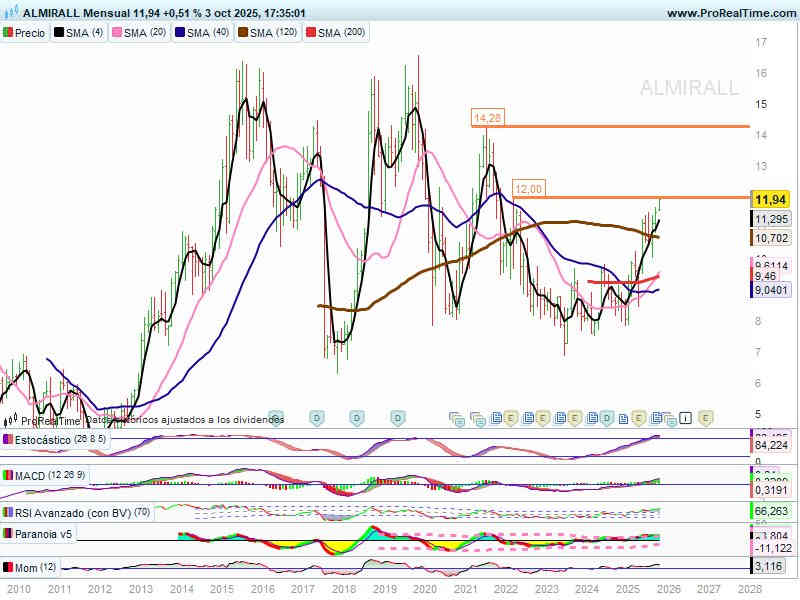Click the Estocástico indicator color icon
The height and width of the screenshot is (600, 800).
pos(9,439)
